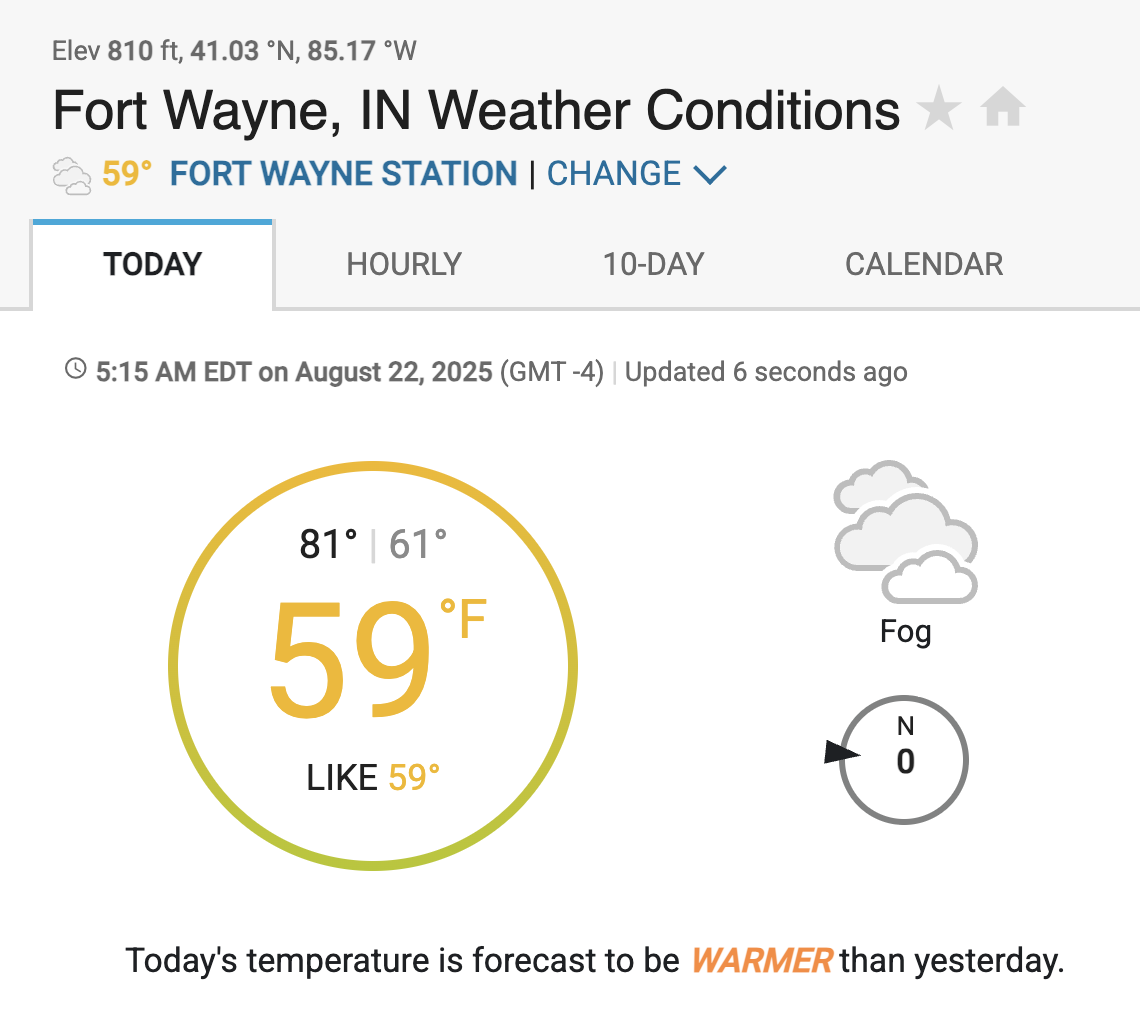The image size is (1140, 1010).
Task: Select the TODAY tab
Action: click(x=153, y=264)
